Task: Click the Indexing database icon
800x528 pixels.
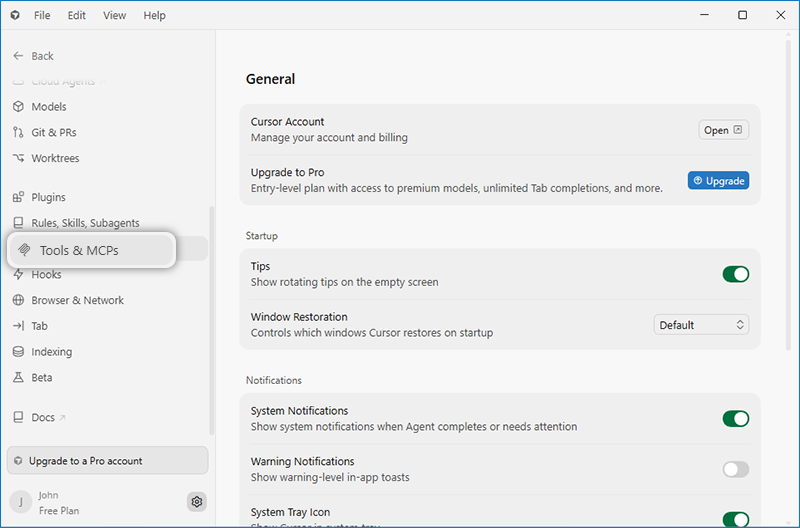Action: coord(18,351)
